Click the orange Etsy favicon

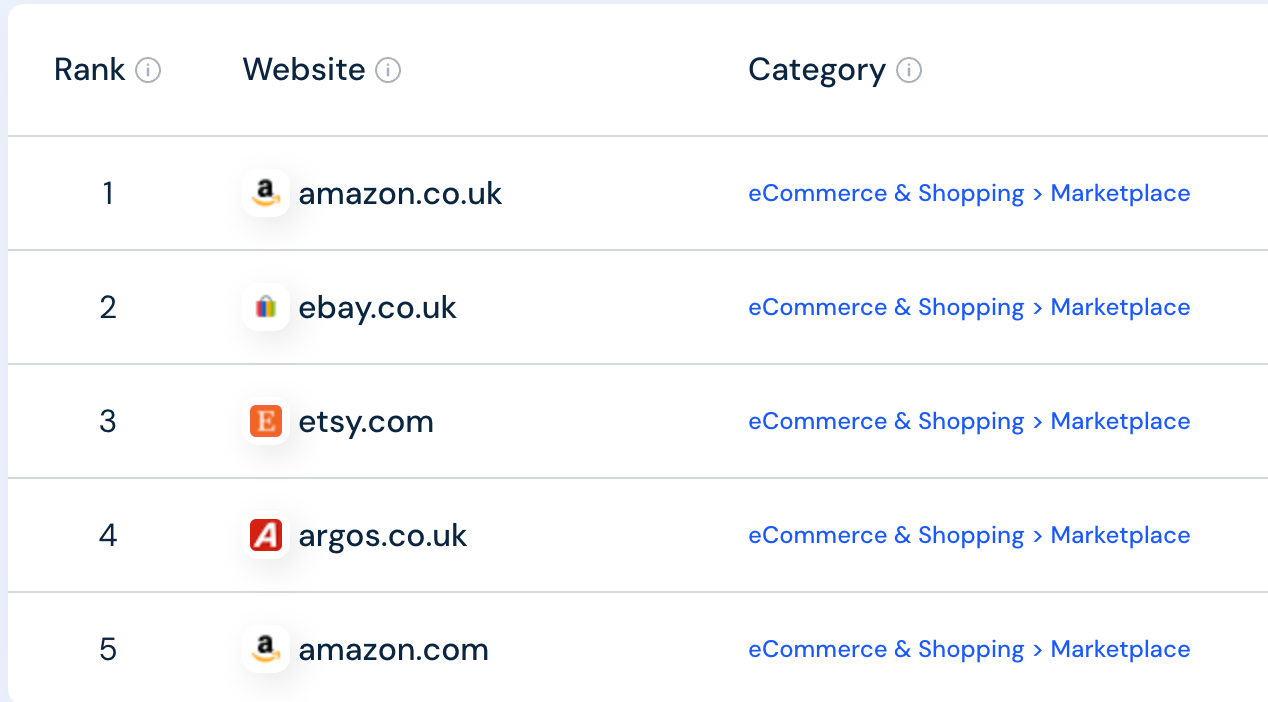pos(266,421)
